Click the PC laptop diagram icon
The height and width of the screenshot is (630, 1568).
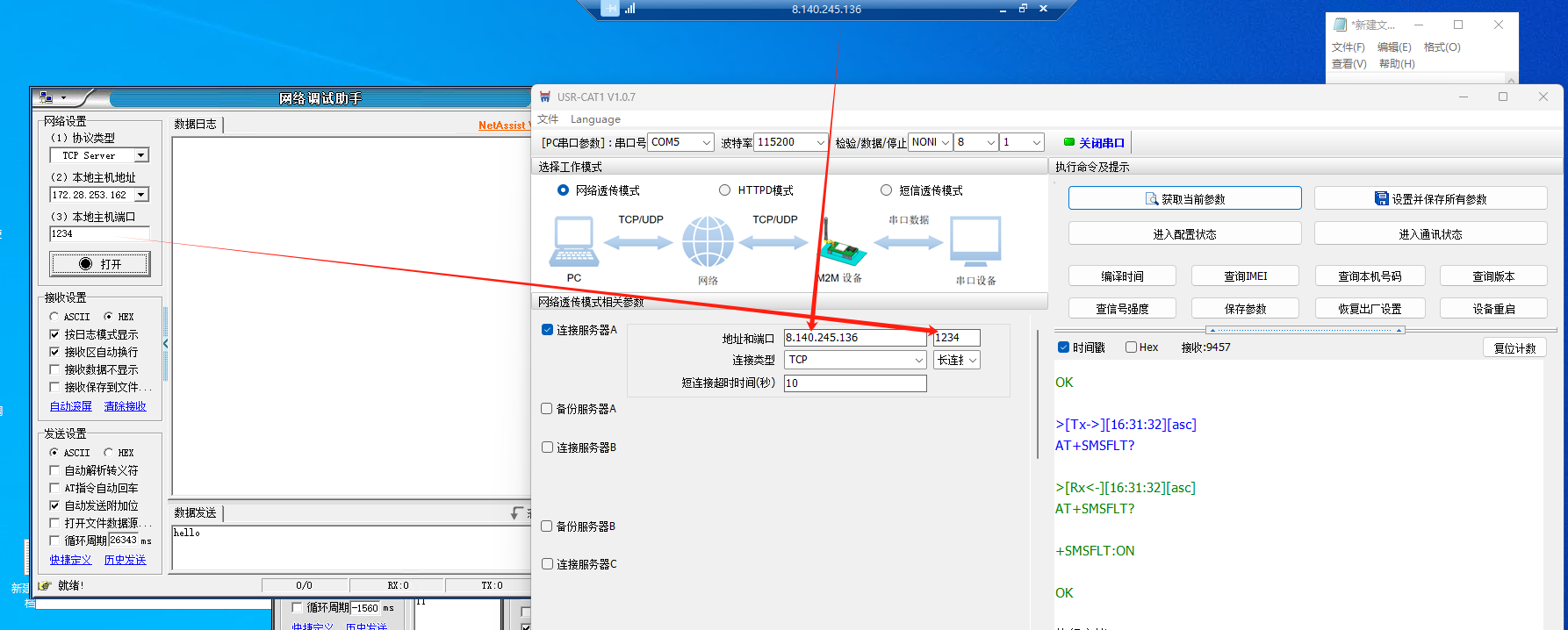click(x=574, y=241)
